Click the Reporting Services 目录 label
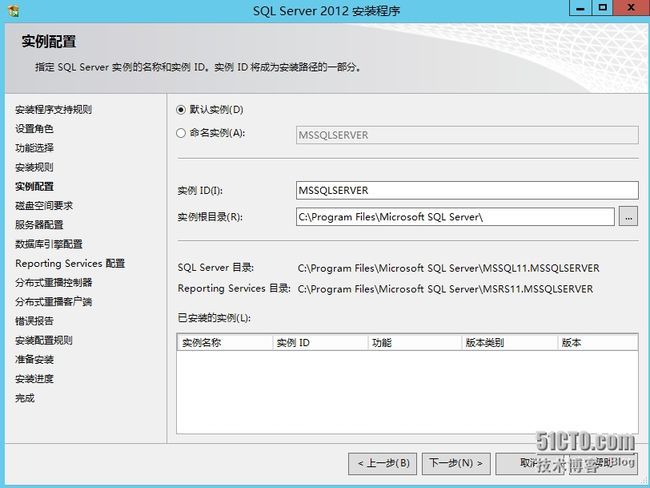 [x=234, y=288]
